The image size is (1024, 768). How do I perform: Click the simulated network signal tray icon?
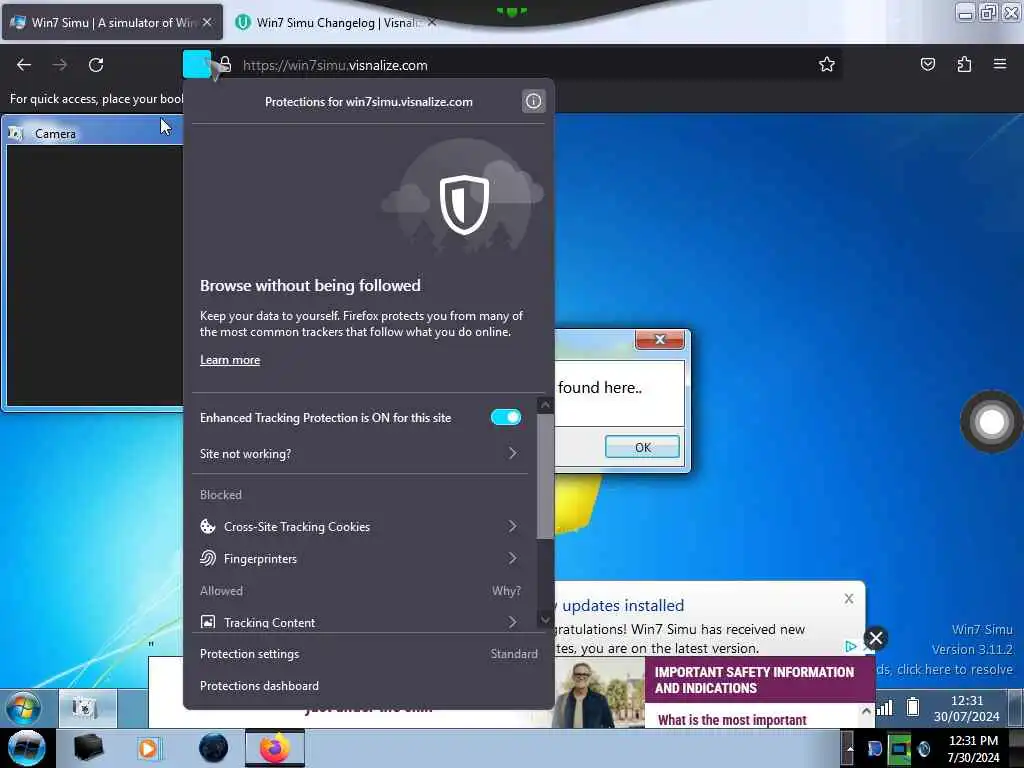tap(884, 707)
